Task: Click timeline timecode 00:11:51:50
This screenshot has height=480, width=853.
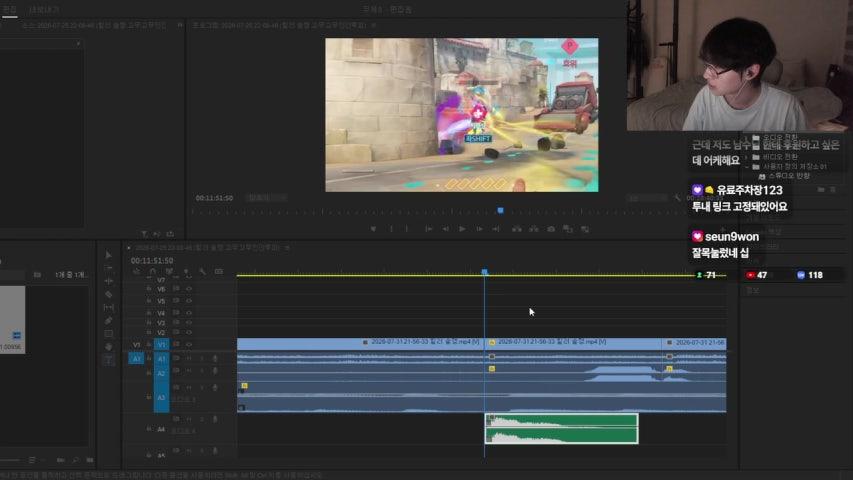Action: click(x=152, y=261)
